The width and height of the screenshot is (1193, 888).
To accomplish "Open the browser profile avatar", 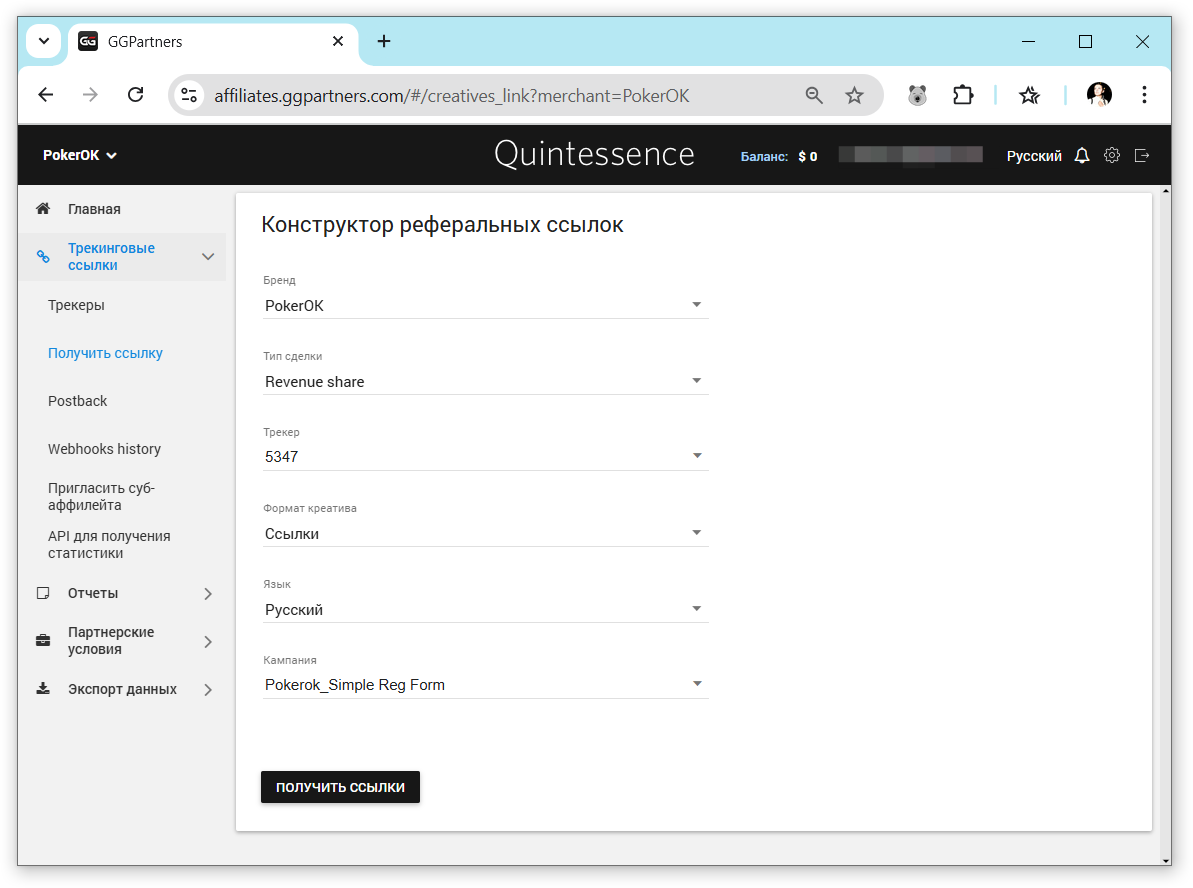I will [1099, 94].
